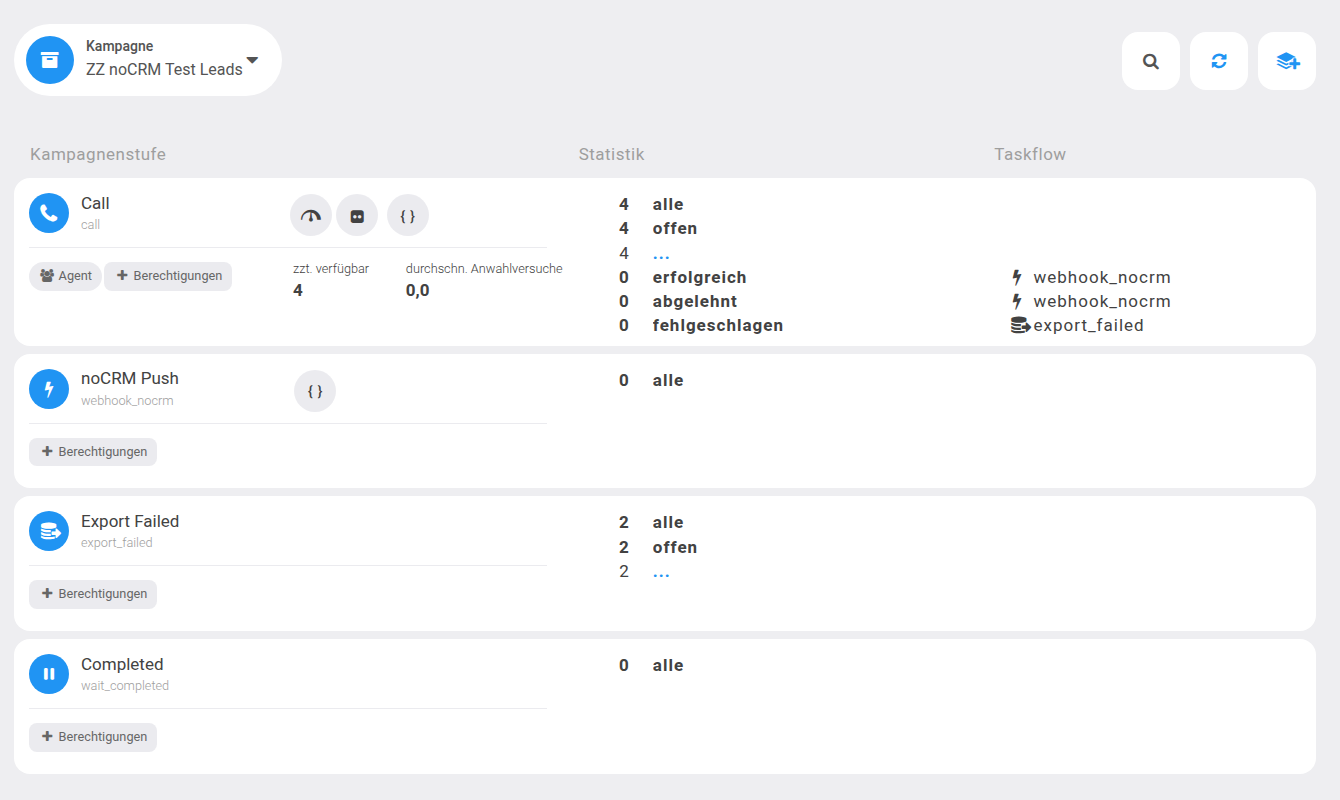The width and height of the screenshot is (1340, 800).
Task: Refresh the campaign view
Action: (1219, 61)
